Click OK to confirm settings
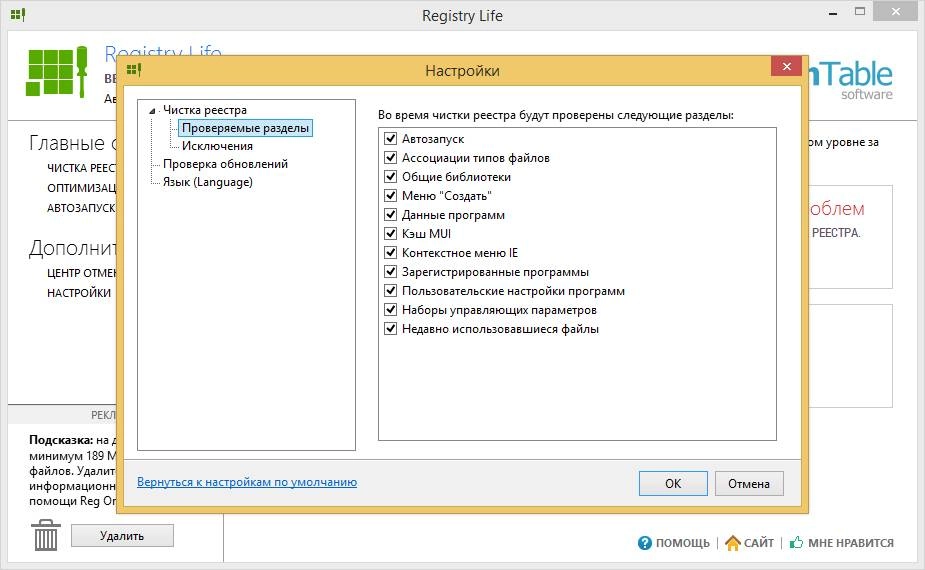Screen dimensions: 925x570 click(673, 484)
